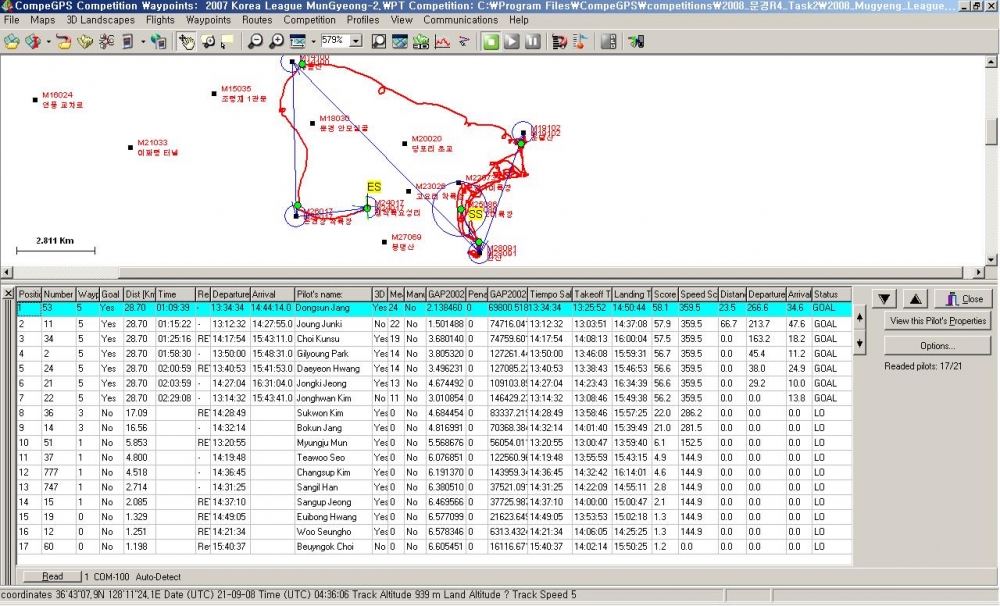Image resolution: width=1000 pixels, height=606 pixels.
Task: Click the open file folder icon in toolbar
Action: click(x=12, y=42)
